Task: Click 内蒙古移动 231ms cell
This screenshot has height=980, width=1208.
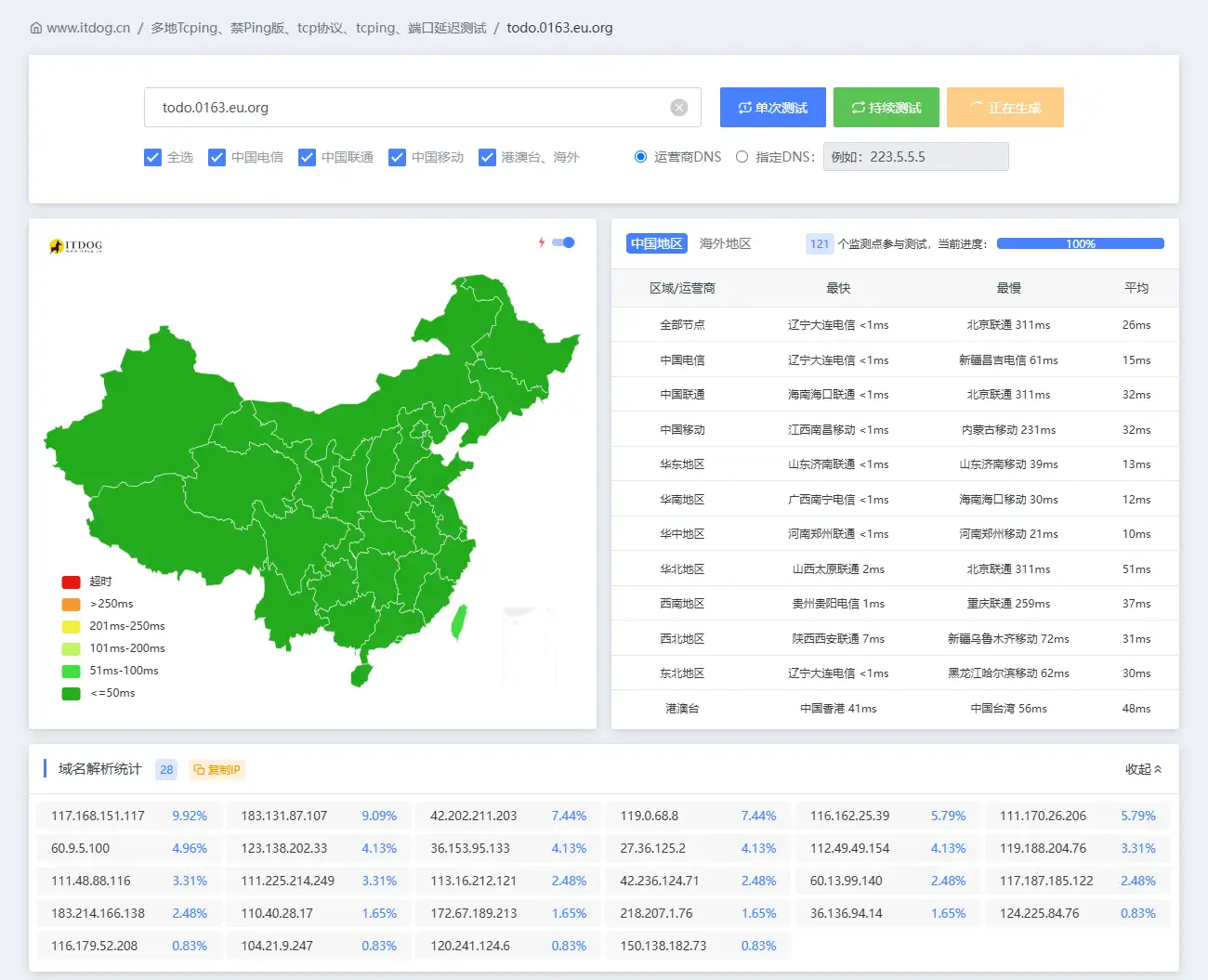Action: 1008,429
